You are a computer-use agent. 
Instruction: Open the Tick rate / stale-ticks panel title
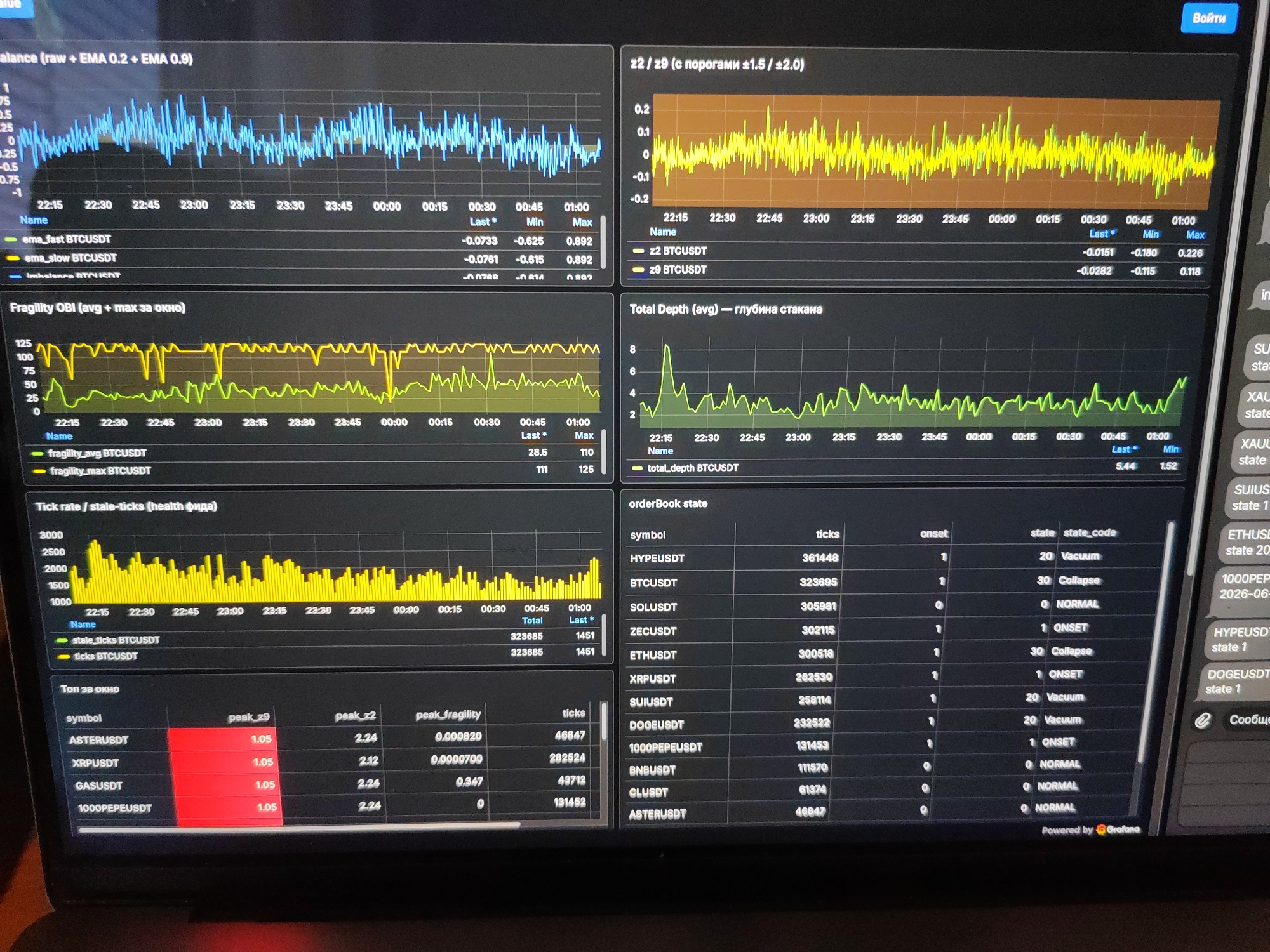point(126,506)
